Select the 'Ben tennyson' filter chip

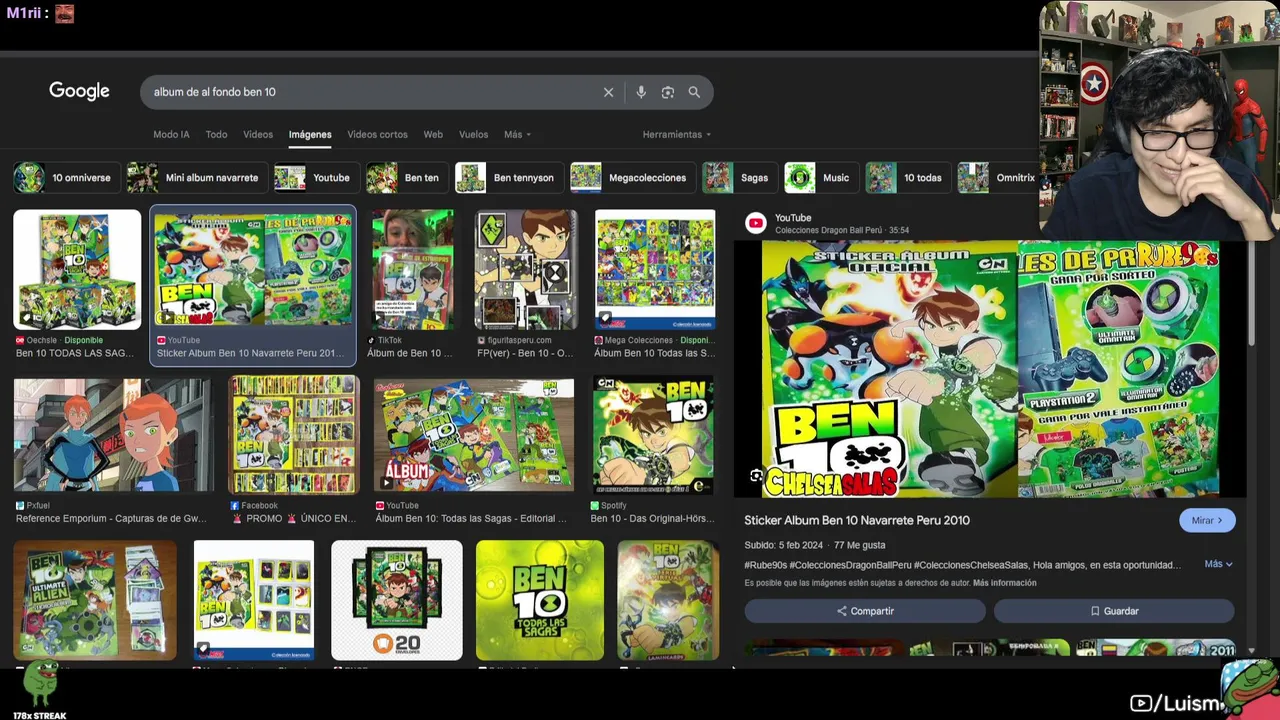pos(509,178)
